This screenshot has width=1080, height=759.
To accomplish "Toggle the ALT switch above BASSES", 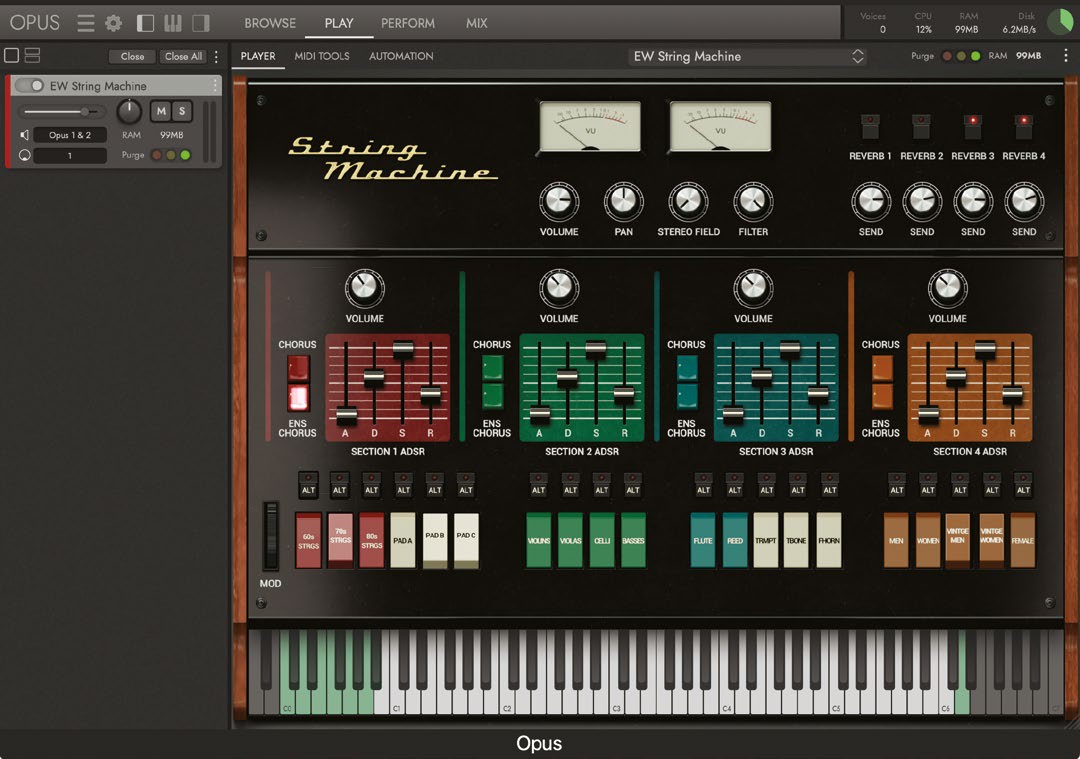I will coord(633,484).
